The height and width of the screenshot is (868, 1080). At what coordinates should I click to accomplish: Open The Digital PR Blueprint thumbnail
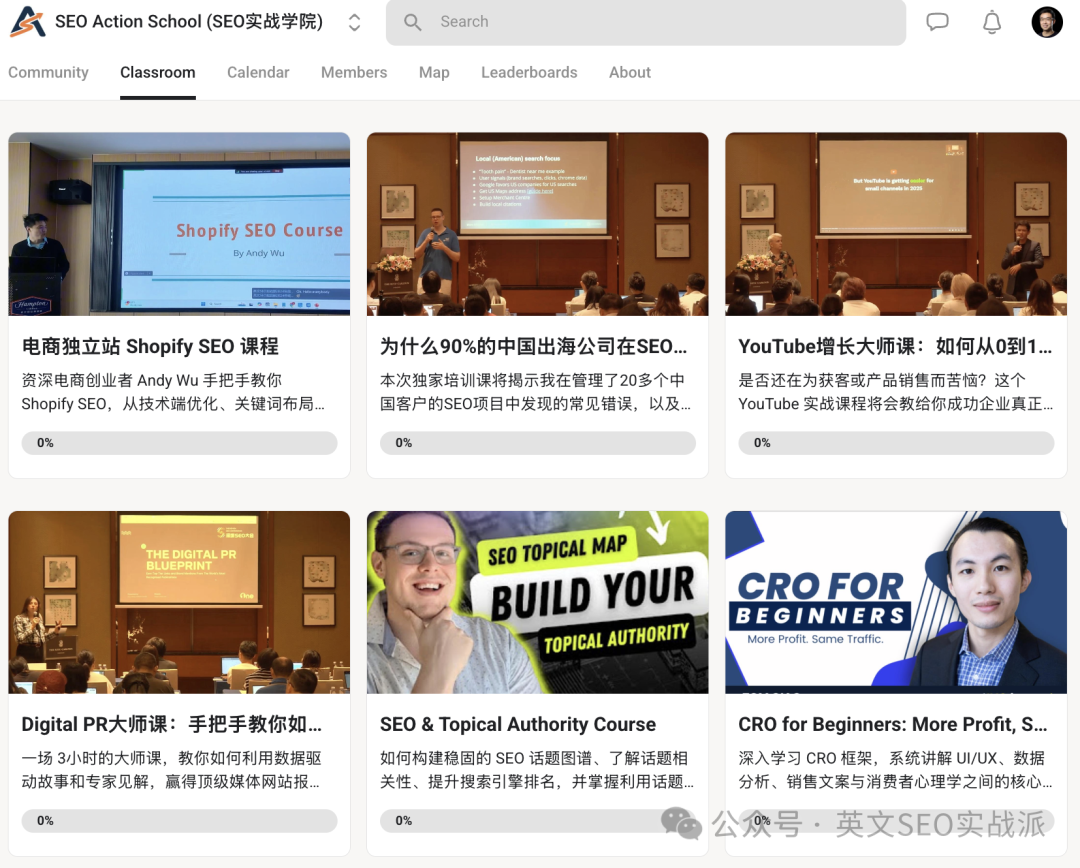point(179,602)
